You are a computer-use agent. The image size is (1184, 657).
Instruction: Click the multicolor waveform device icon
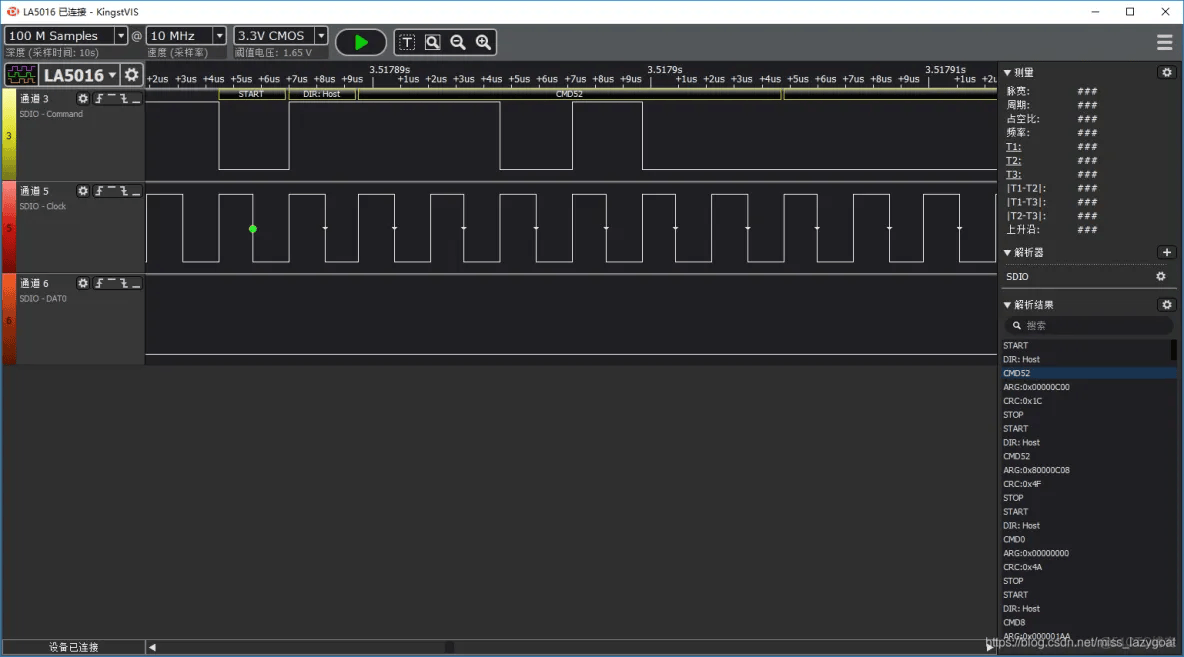tap(21, 75)
